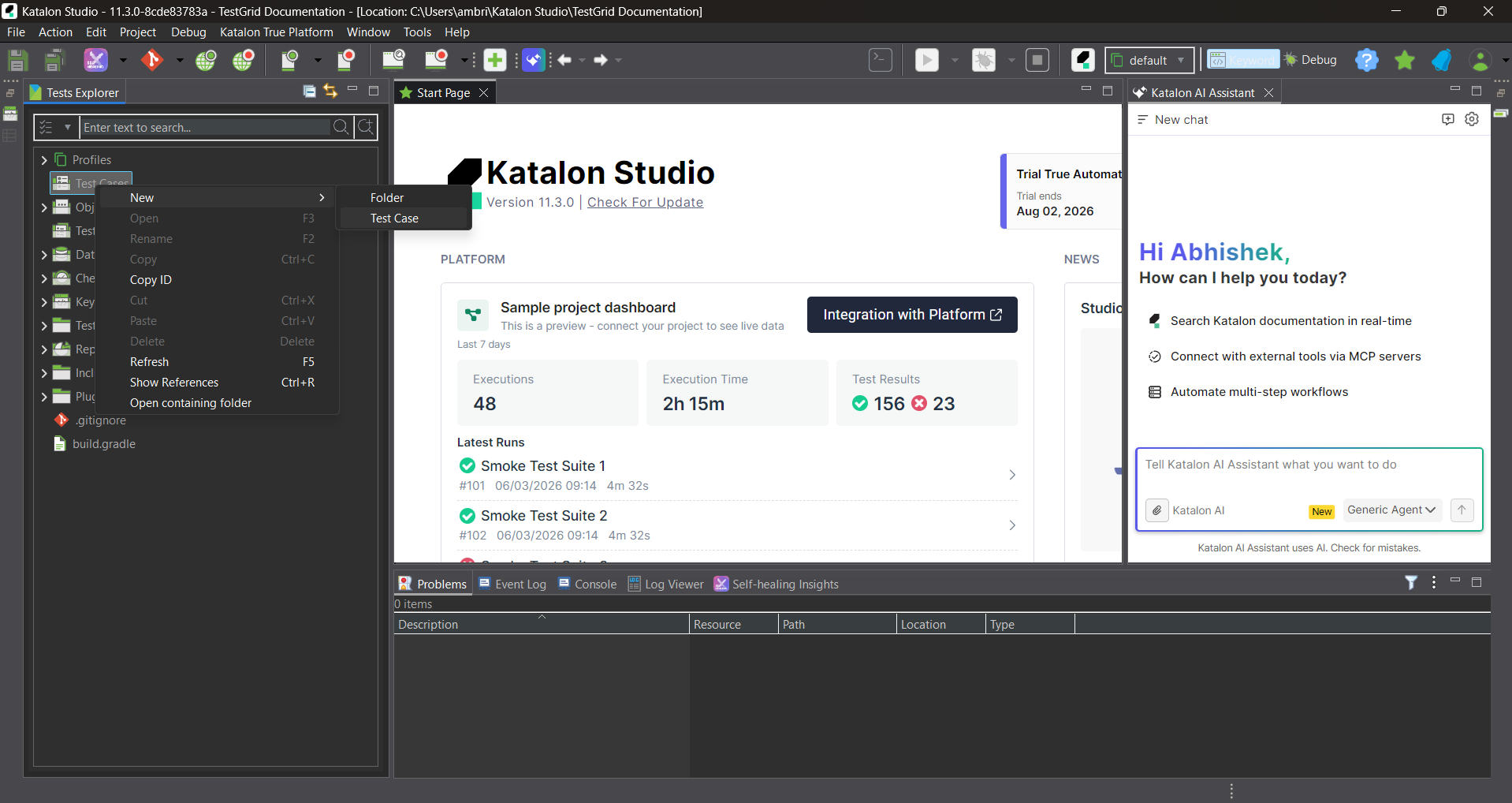The image size is (1512, 803).
Task: Click the Record Mobile toolbar icon
Action: coord(346,60)
